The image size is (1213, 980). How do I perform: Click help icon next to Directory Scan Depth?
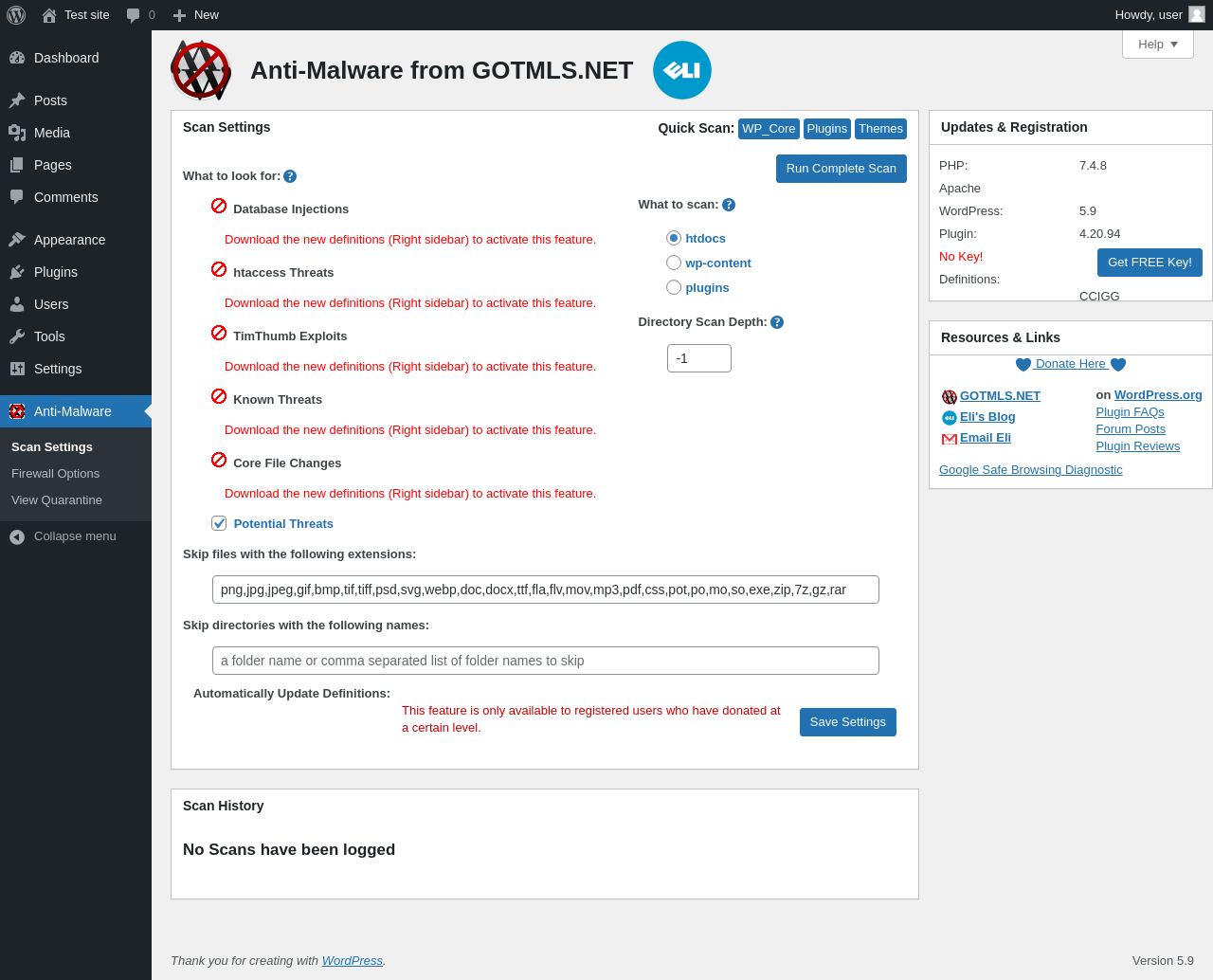tap(777, 322)
